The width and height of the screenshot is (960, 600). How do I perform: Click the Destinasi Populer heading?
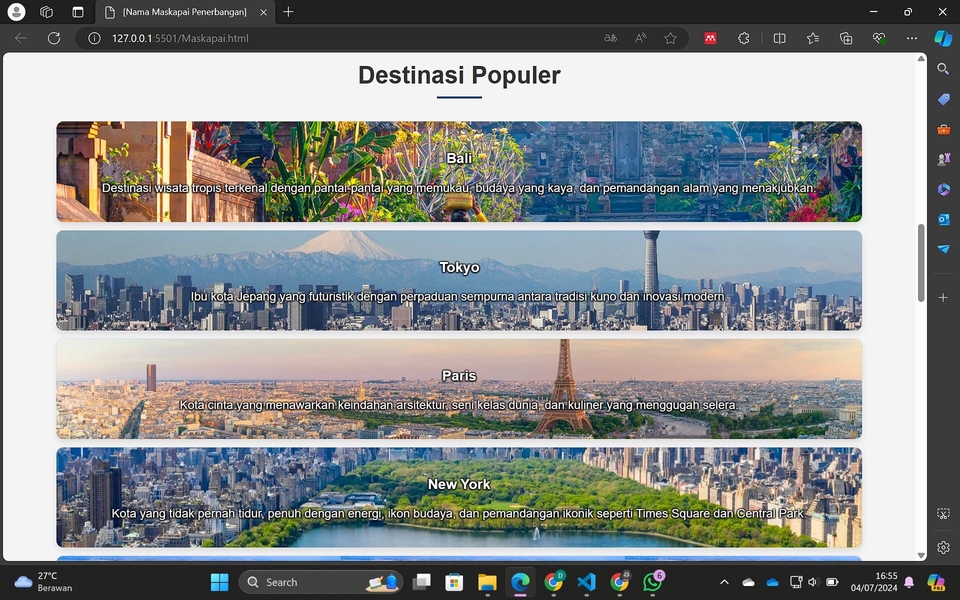click(x=459, y=75)
